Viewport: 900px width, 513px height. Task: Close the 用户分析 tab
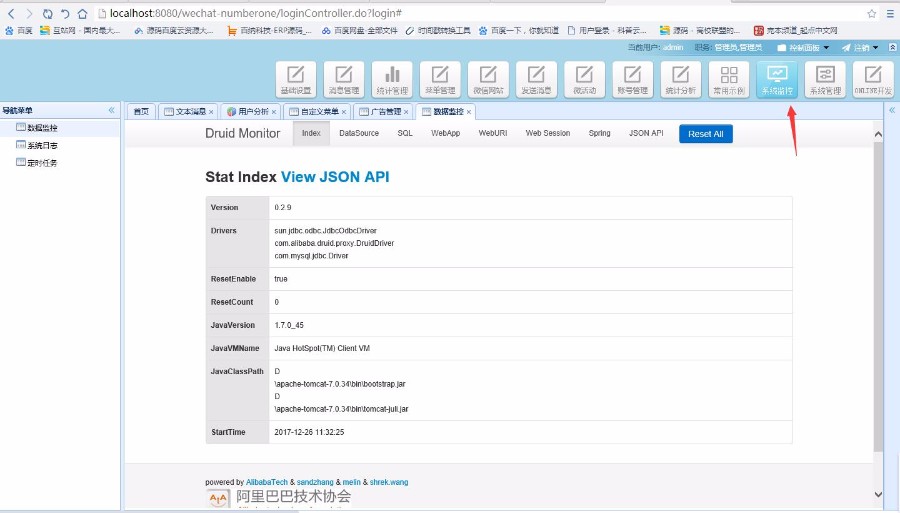[x=274, y=112]
